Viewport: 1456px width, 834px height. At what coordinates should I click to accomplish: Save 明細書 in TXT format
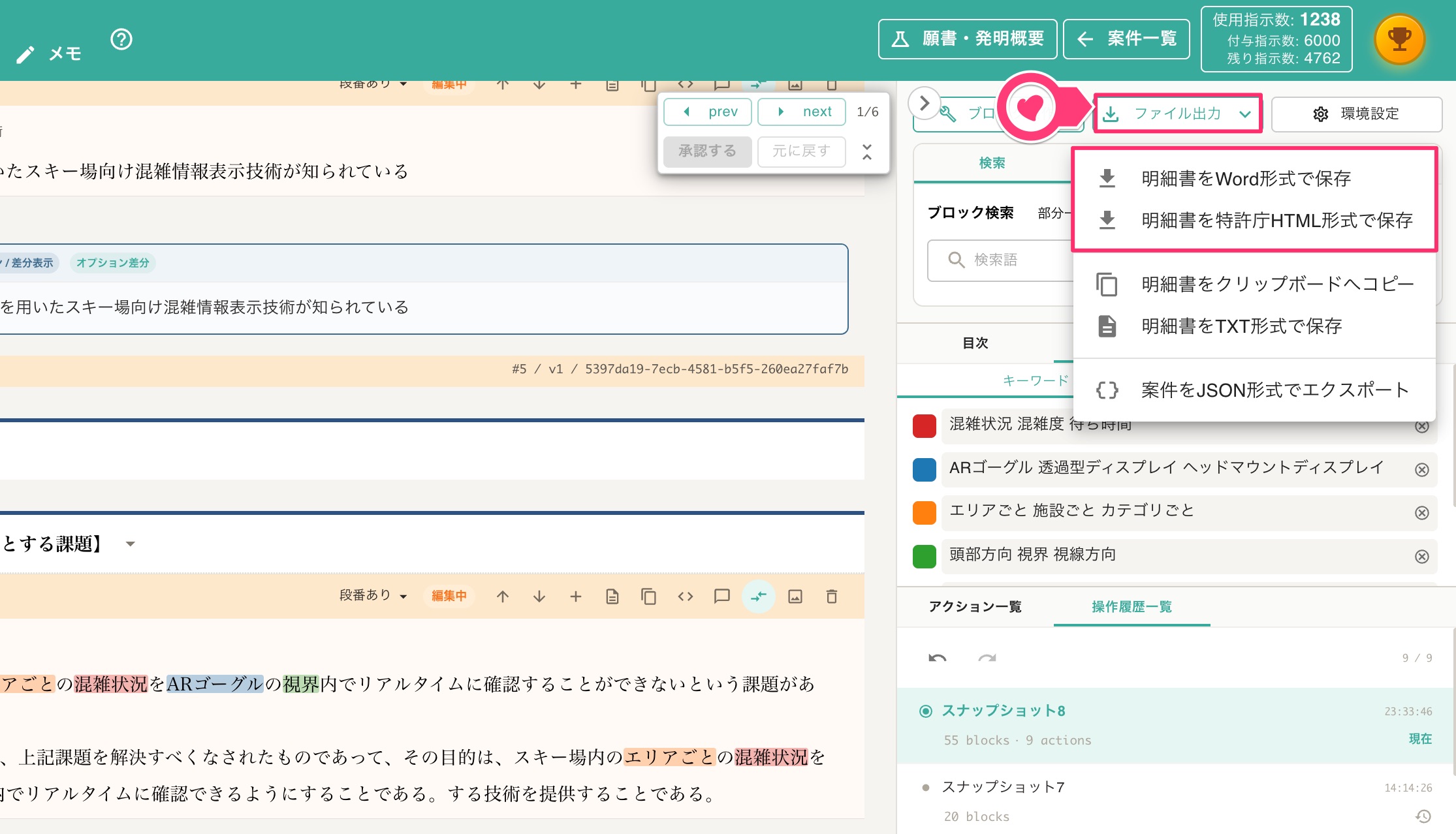click(x=1254, y=326)
